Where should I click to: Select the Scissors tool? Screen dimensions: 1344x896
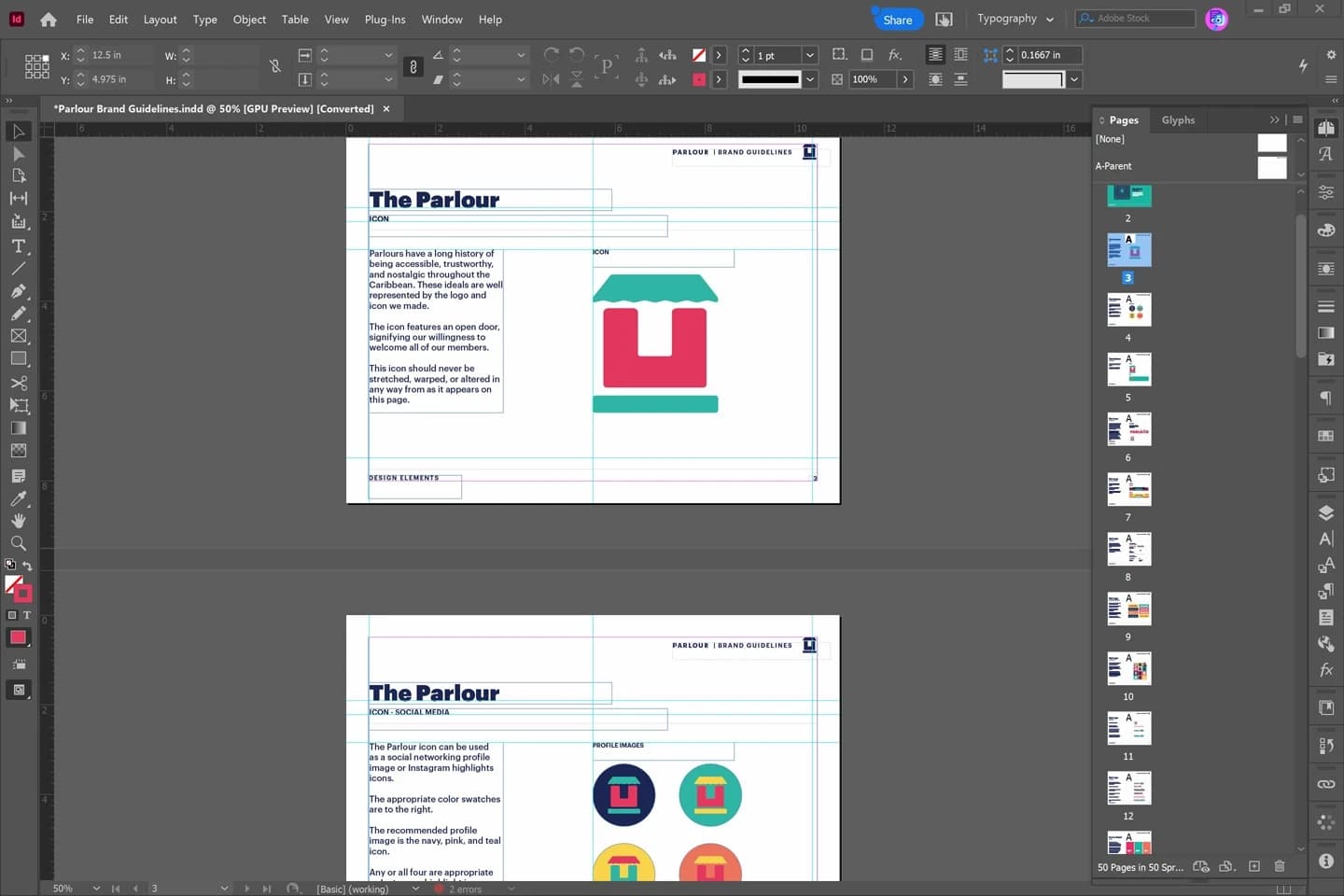18,383
